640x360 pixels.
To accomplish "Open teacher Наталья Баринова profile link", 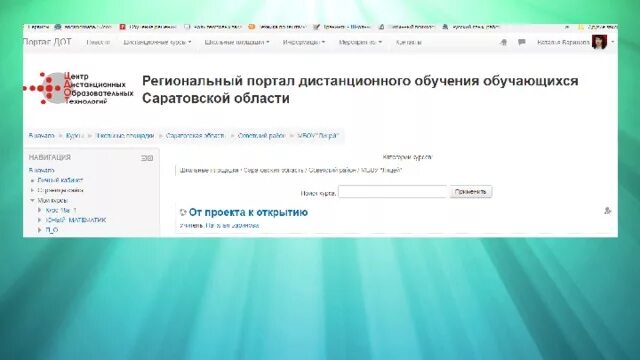I will coord(232,225).
